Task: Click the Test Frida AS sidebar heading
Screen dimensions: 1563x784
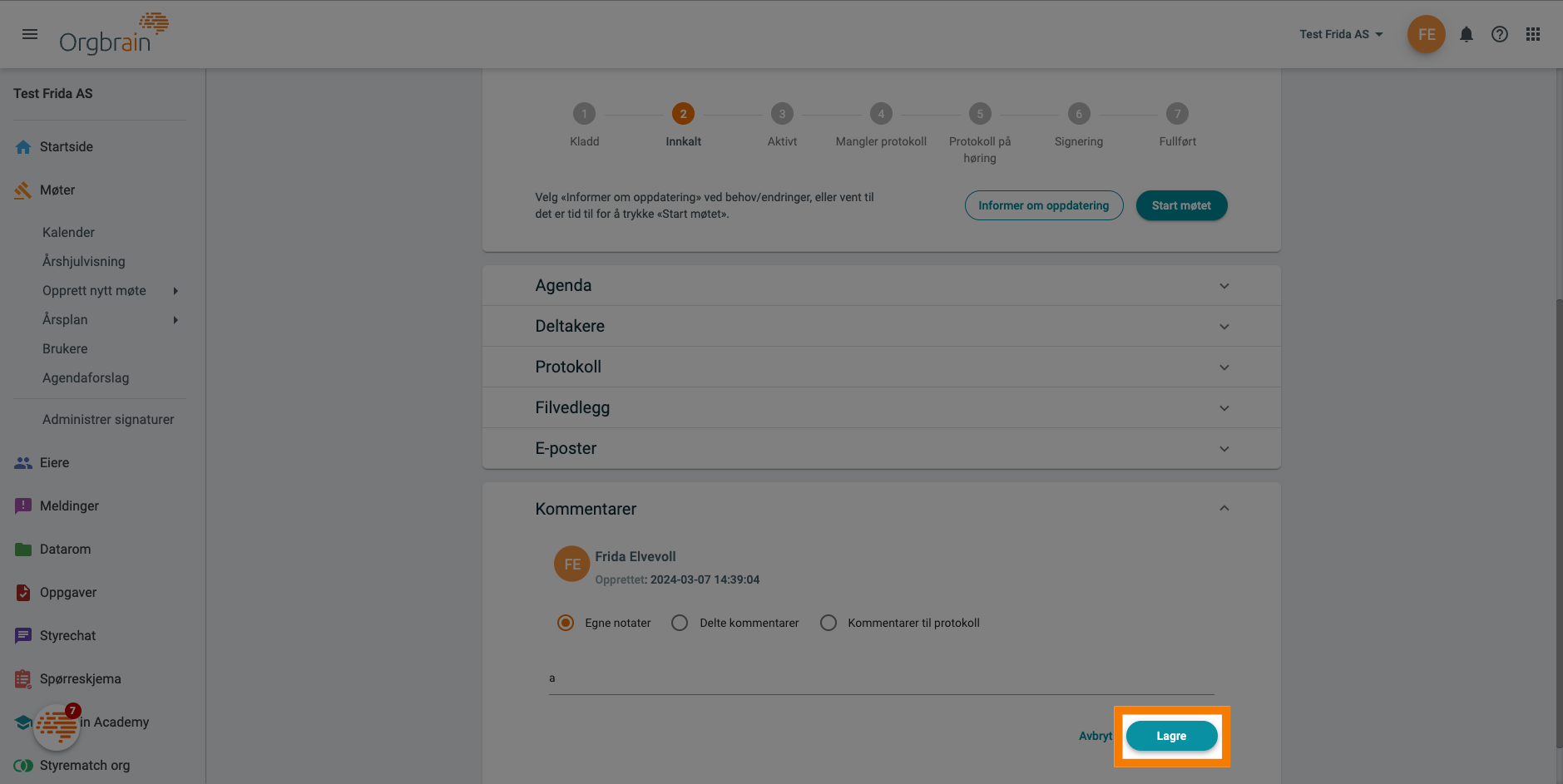Action: (x=53, y=94)
